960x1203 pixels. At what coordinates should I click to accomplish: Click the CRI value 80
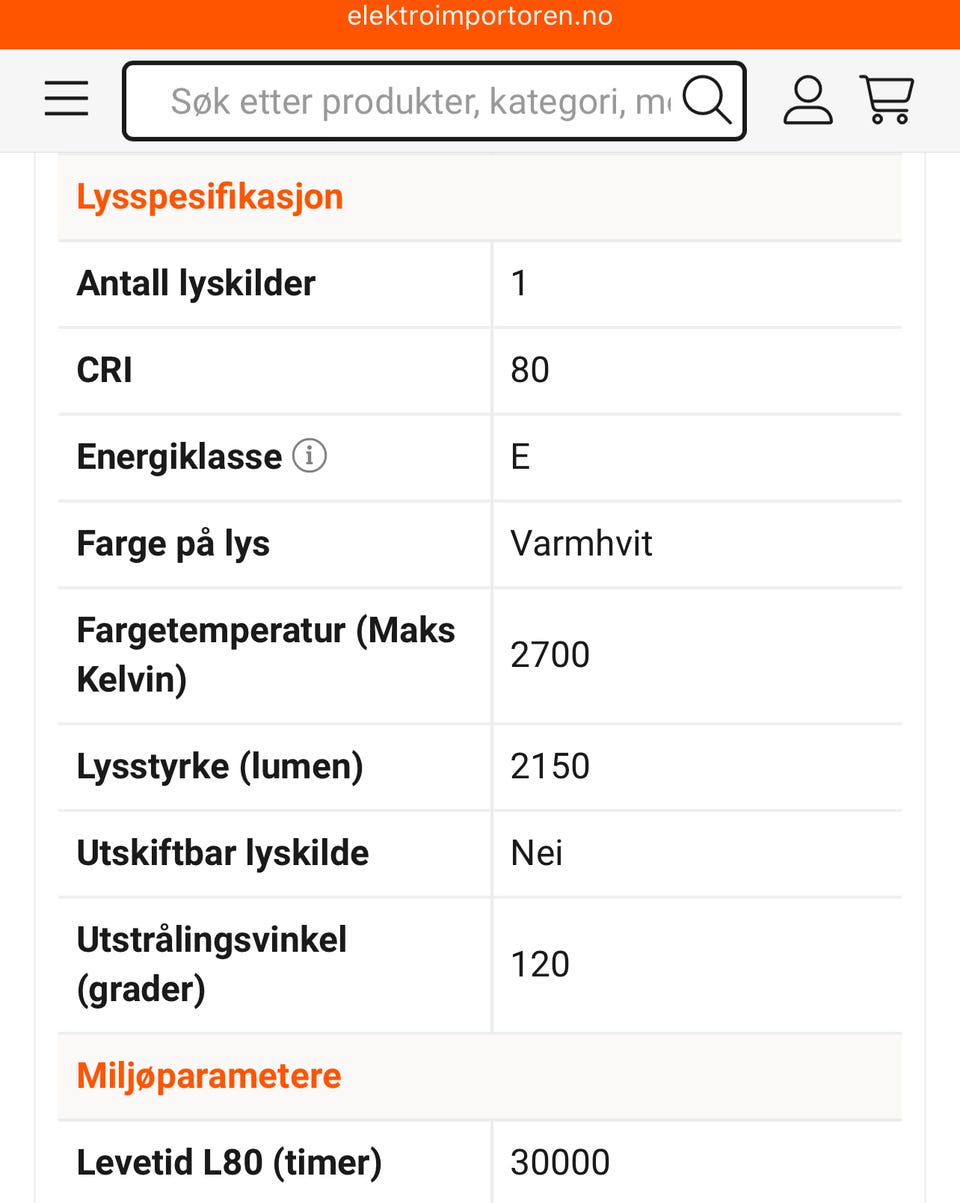point(530,370)
